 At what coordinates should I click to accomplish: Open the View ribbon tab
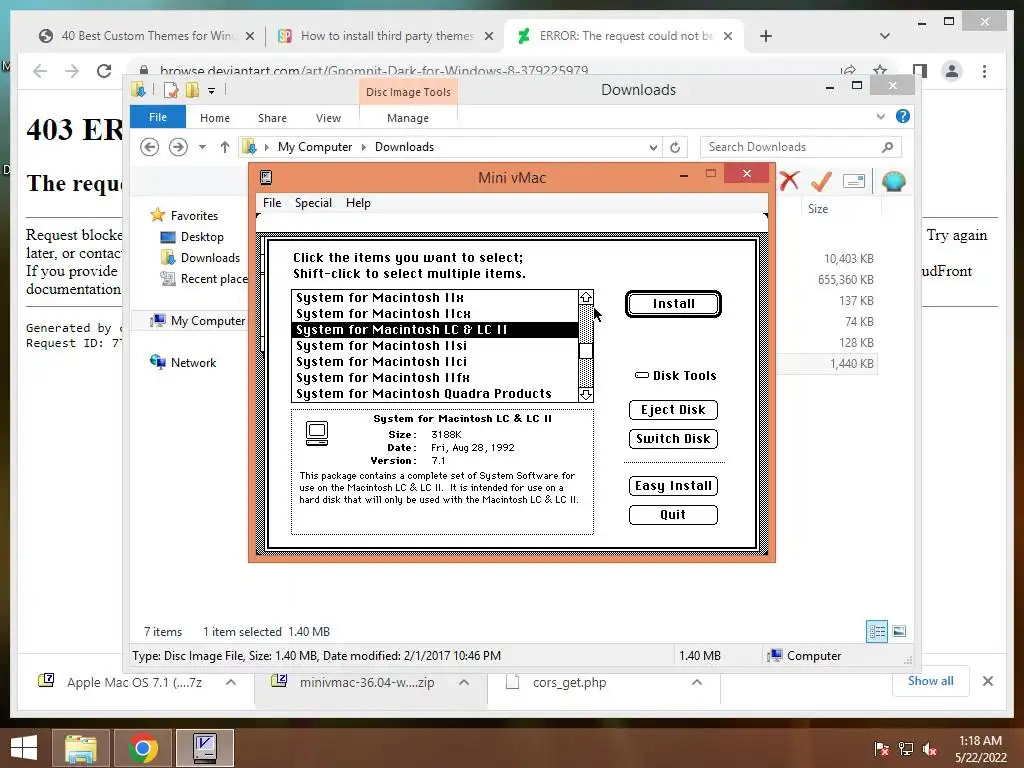[x=328, y=118]
